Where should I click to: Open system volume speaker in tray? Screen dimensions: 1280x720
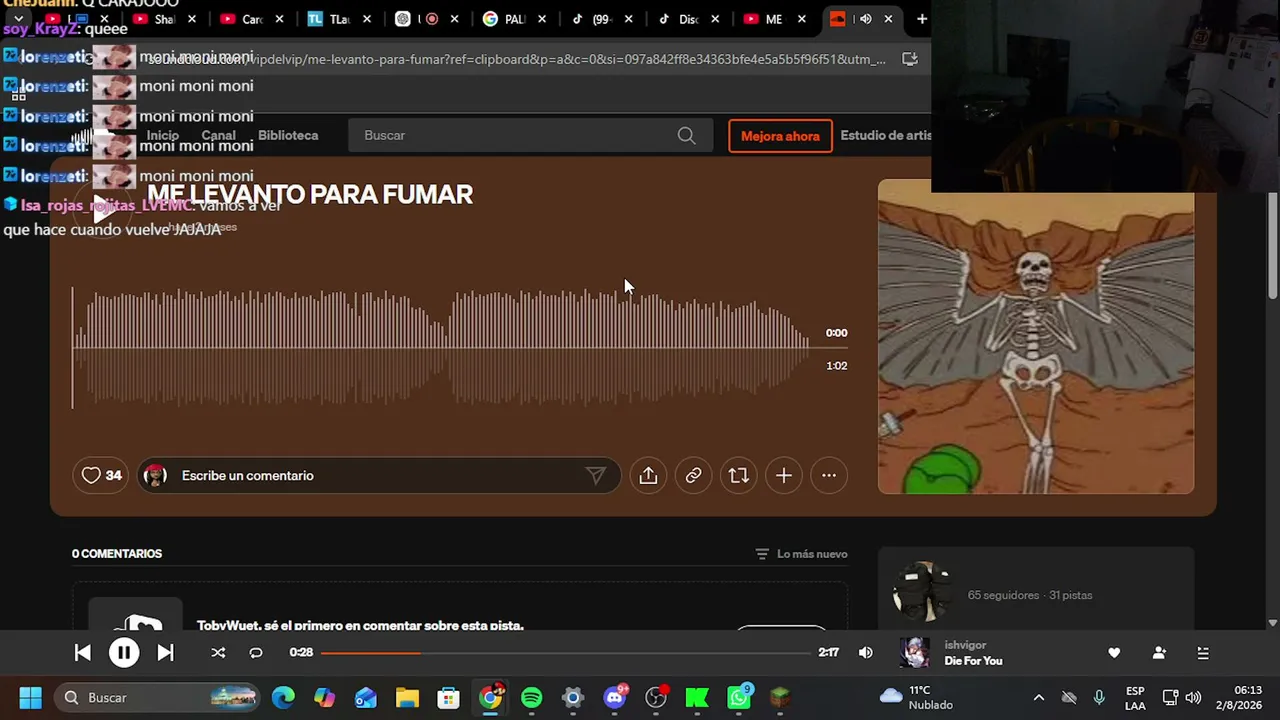[1193, 698]
